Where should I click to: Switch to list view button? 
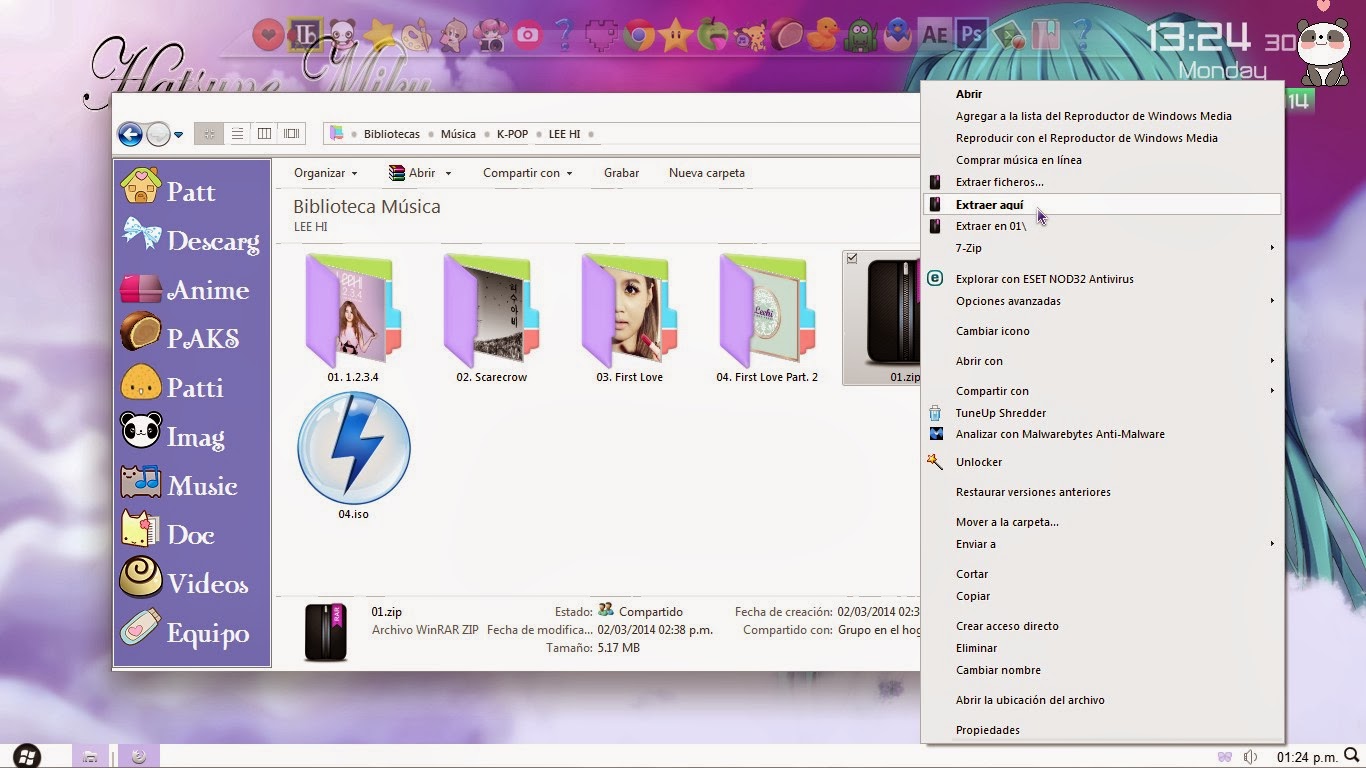tap(237, 134)
